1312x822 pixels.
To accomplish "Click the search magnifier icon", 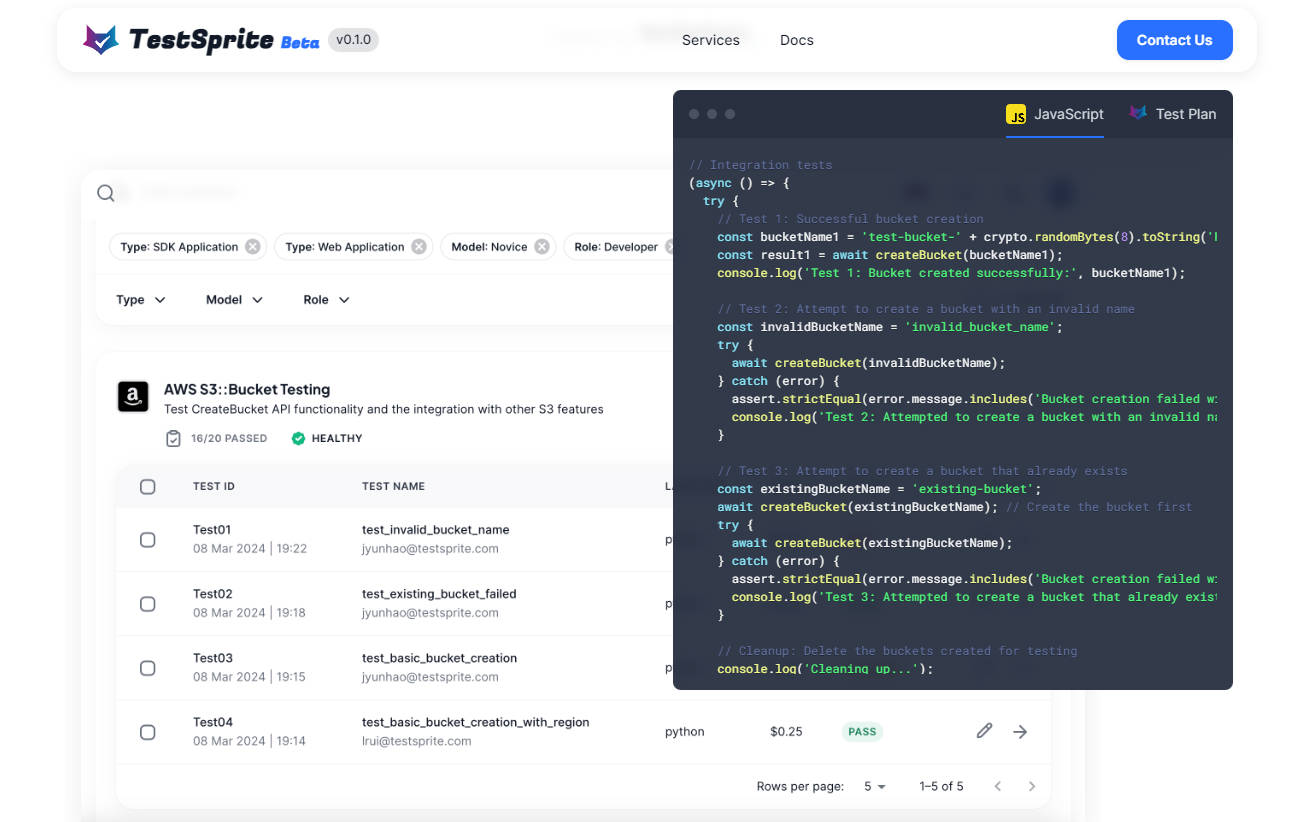I will coord(106,193).
